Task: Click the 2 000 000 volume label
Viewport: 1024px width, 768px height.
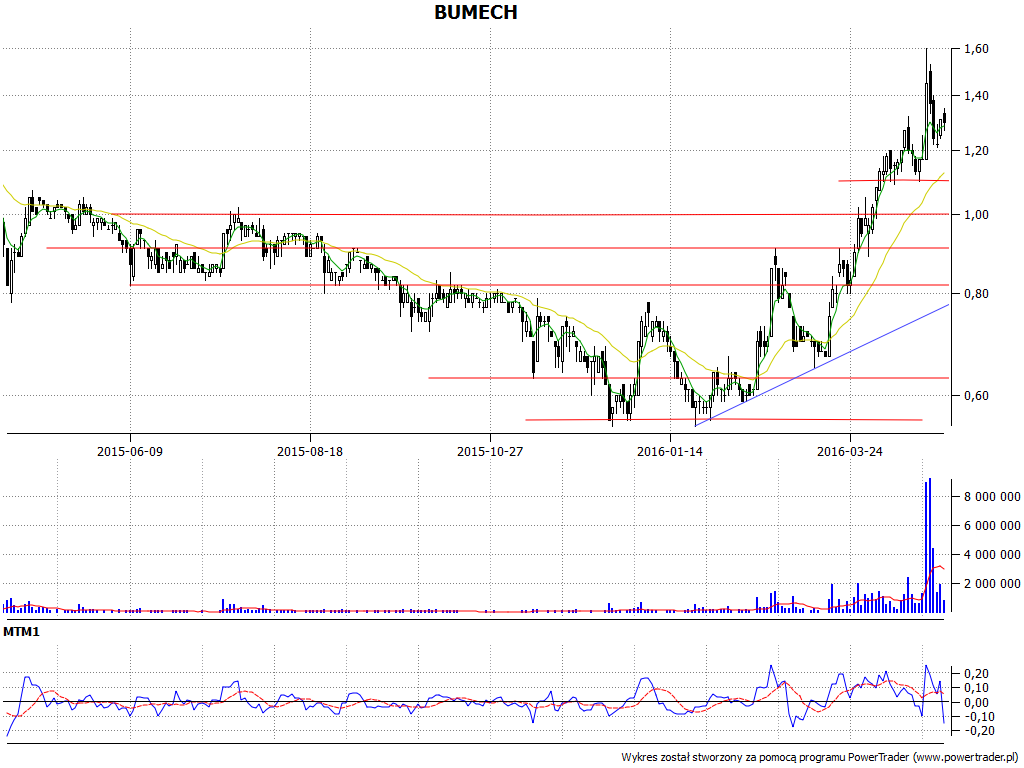Action: (x=991, y=584)
